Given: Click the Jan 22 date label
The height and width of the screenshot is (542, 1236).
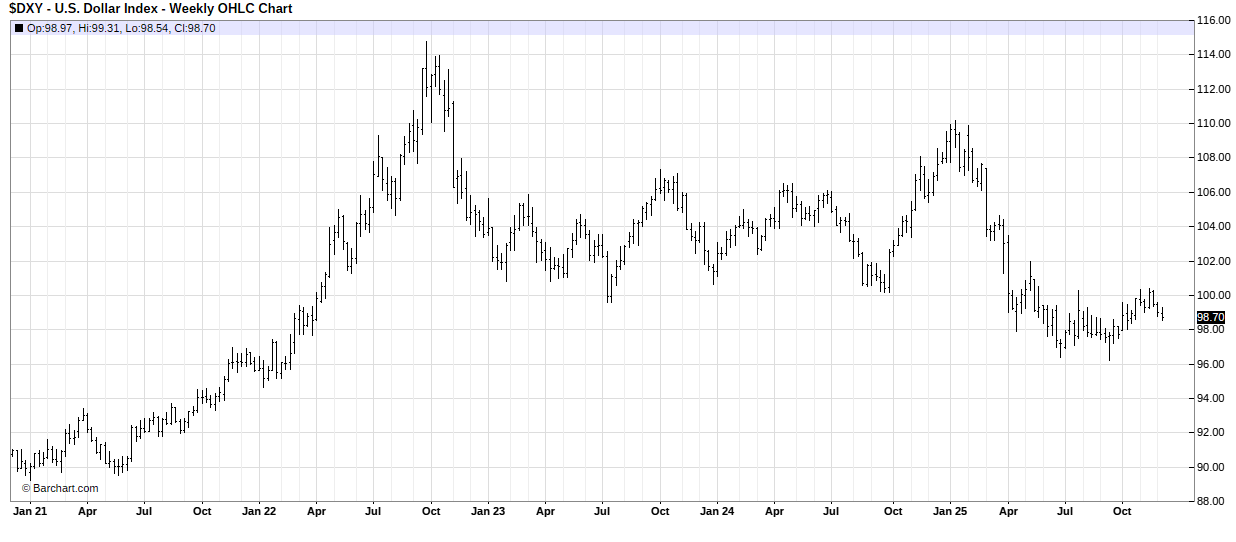Looking at the screenshot, I should (x=258, y=511).
